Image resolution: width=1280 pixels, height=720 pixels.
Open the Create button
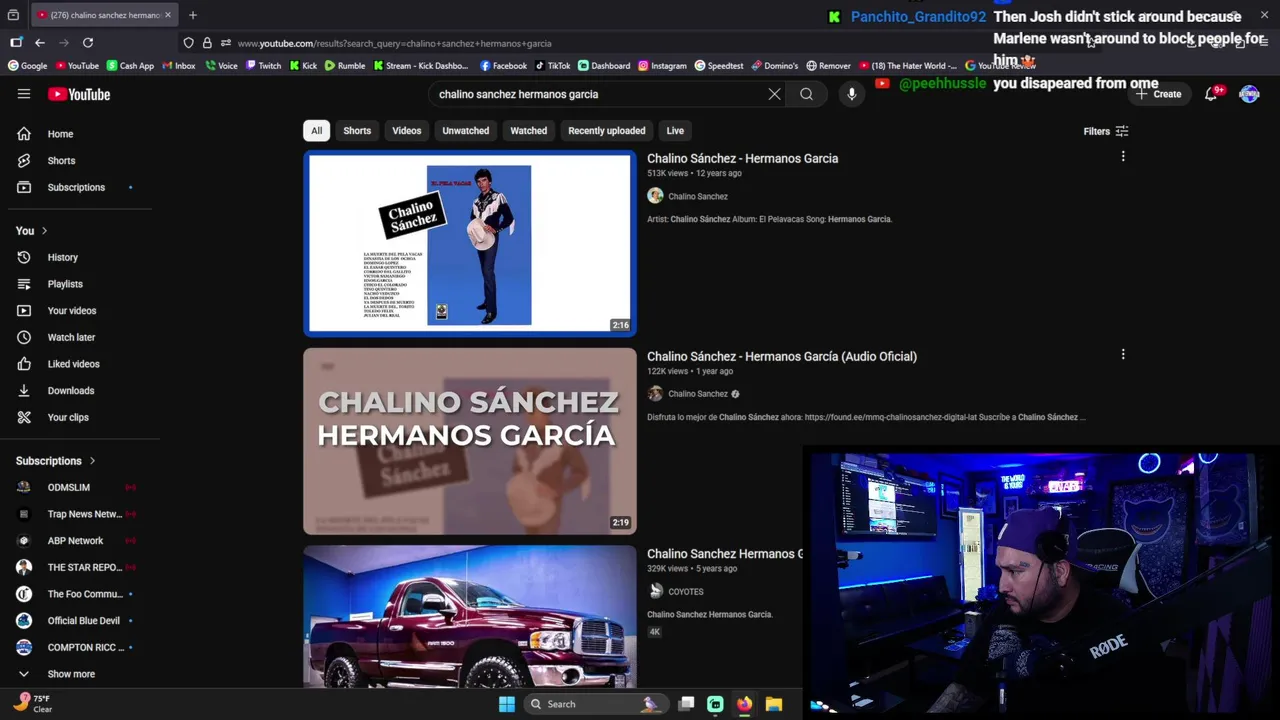tap(1158, 94)
